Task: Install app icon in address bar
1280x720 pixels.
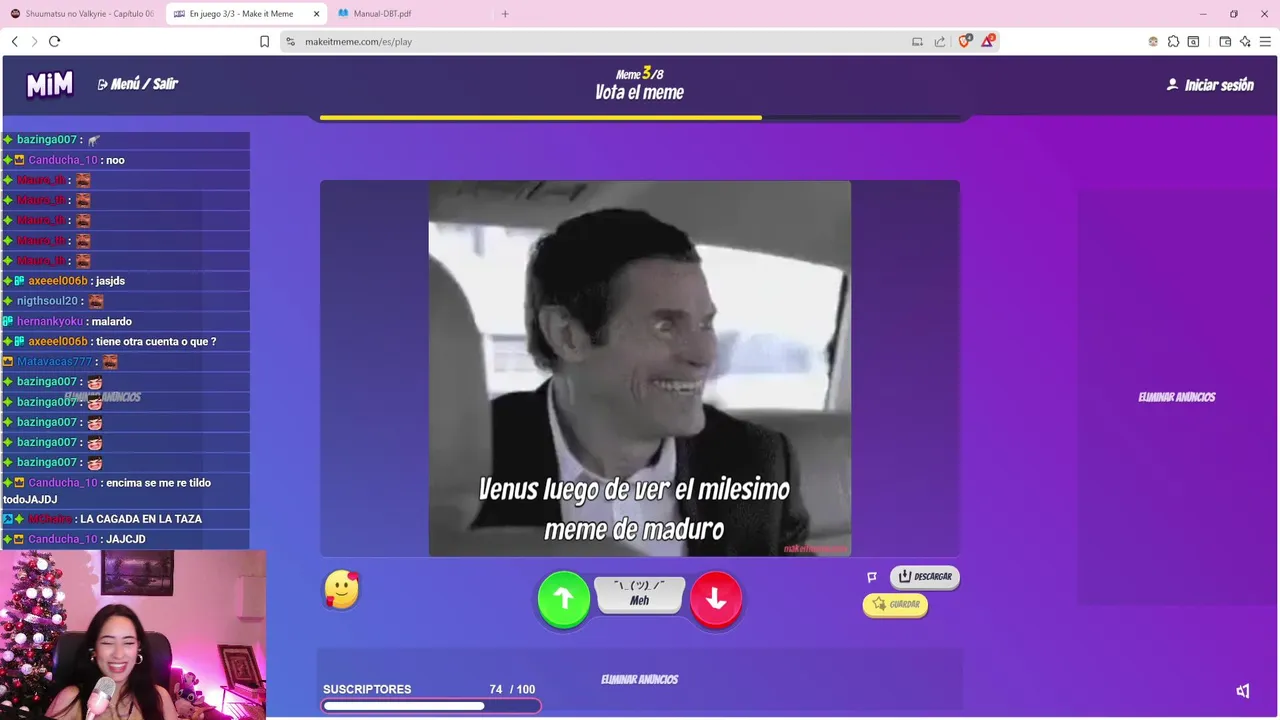Action: point(917,41)
